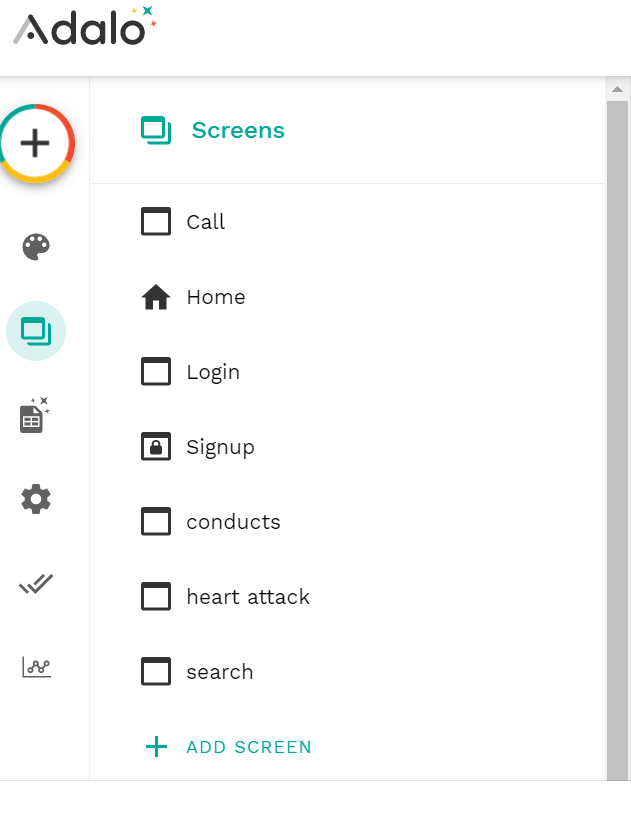631x821 pixels.
Task: Open the Analytics chart icon
Action: [36, 667]
